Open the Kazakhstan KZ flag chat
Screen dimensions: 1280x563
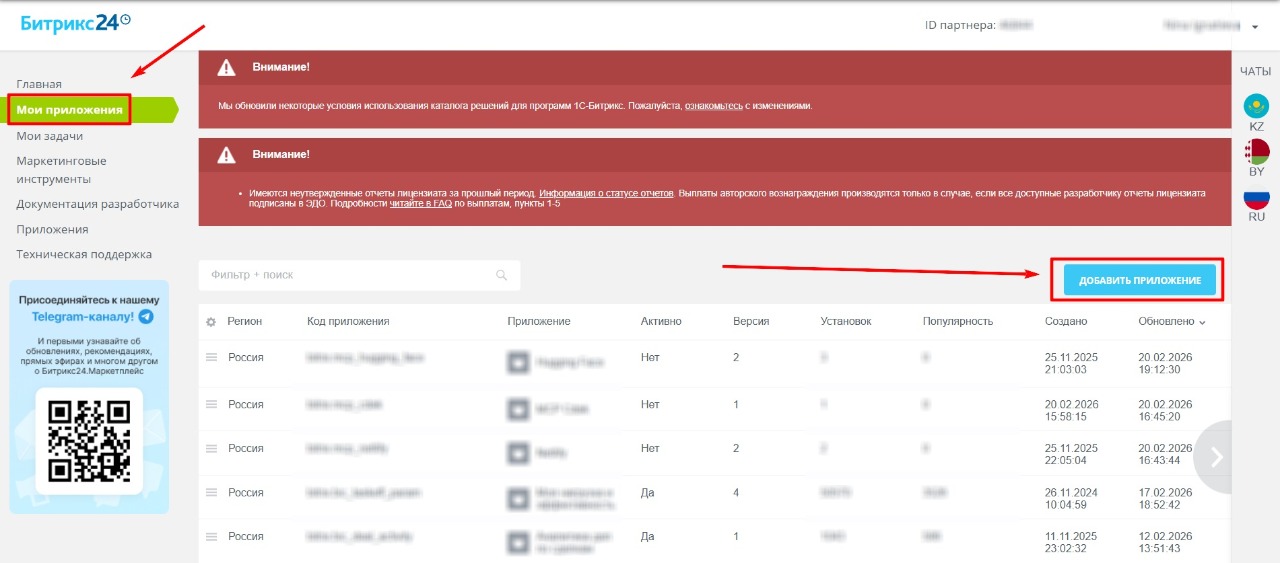(x=1256, y=106)
